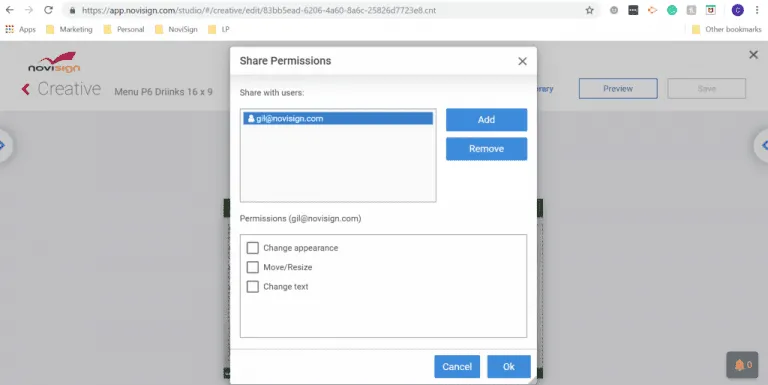Open the LP bookmarks folder
Viewport: 768px width, 385px height.
pos(219,29)
